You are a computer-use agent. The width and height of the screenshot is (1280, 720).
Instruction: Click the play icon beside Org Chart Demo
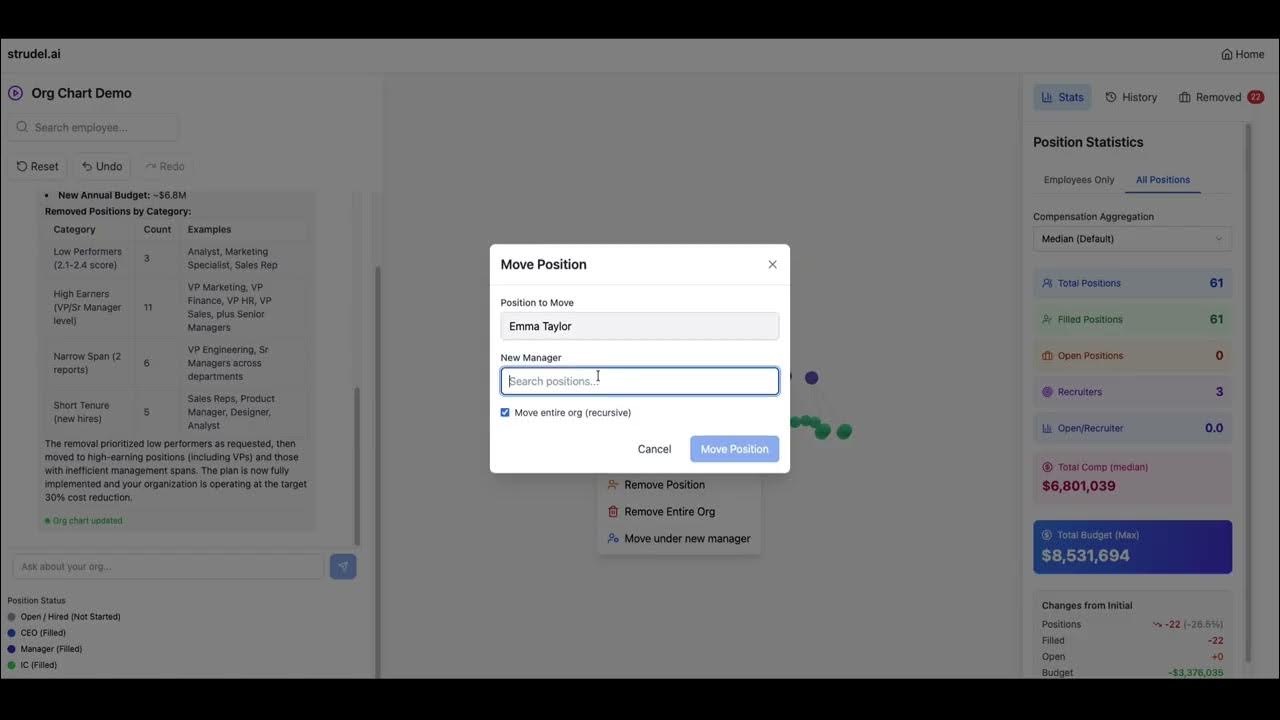click(15, 93)
